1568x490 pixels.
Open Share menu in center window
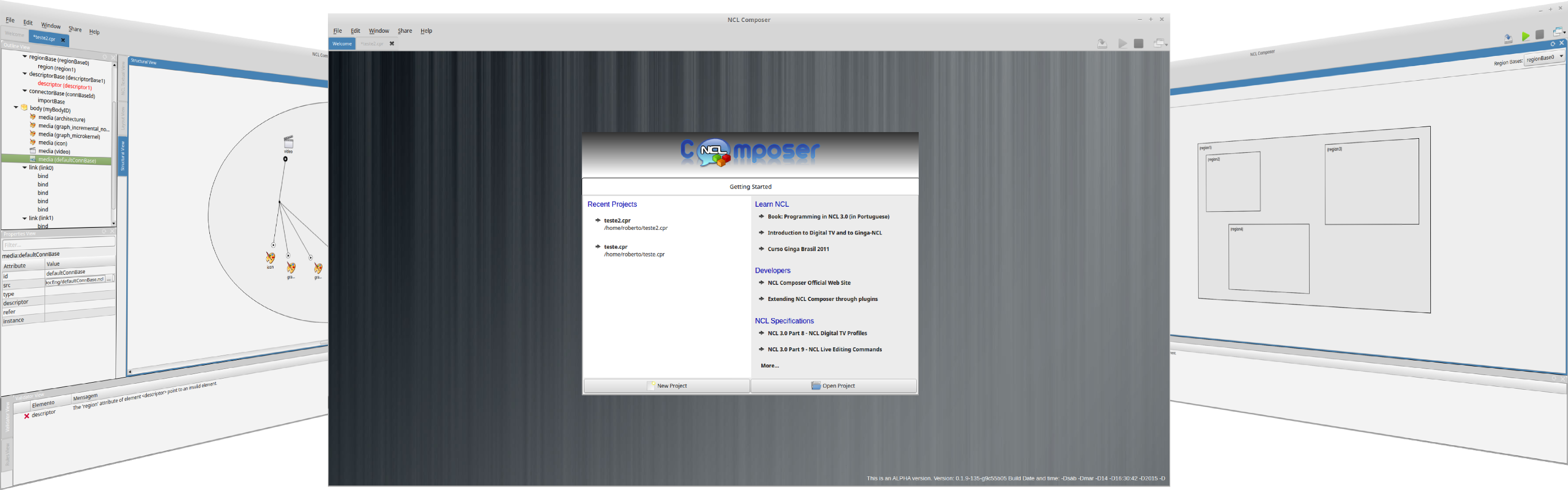pyautogui.click(x=405, y=31)
